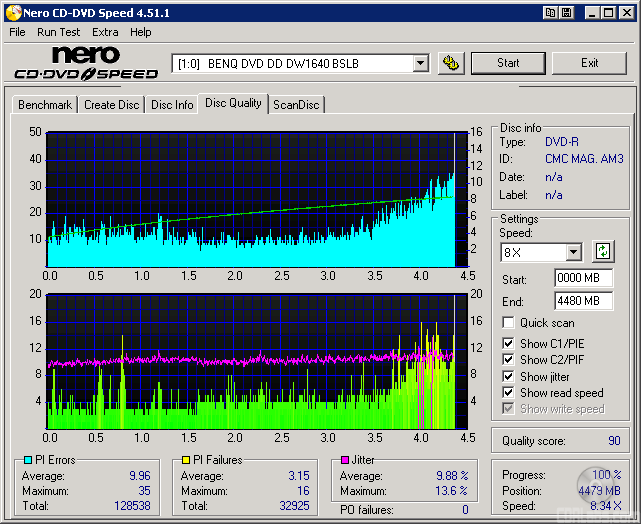Click the cyan PI Errors color swatch

point(26,460)
